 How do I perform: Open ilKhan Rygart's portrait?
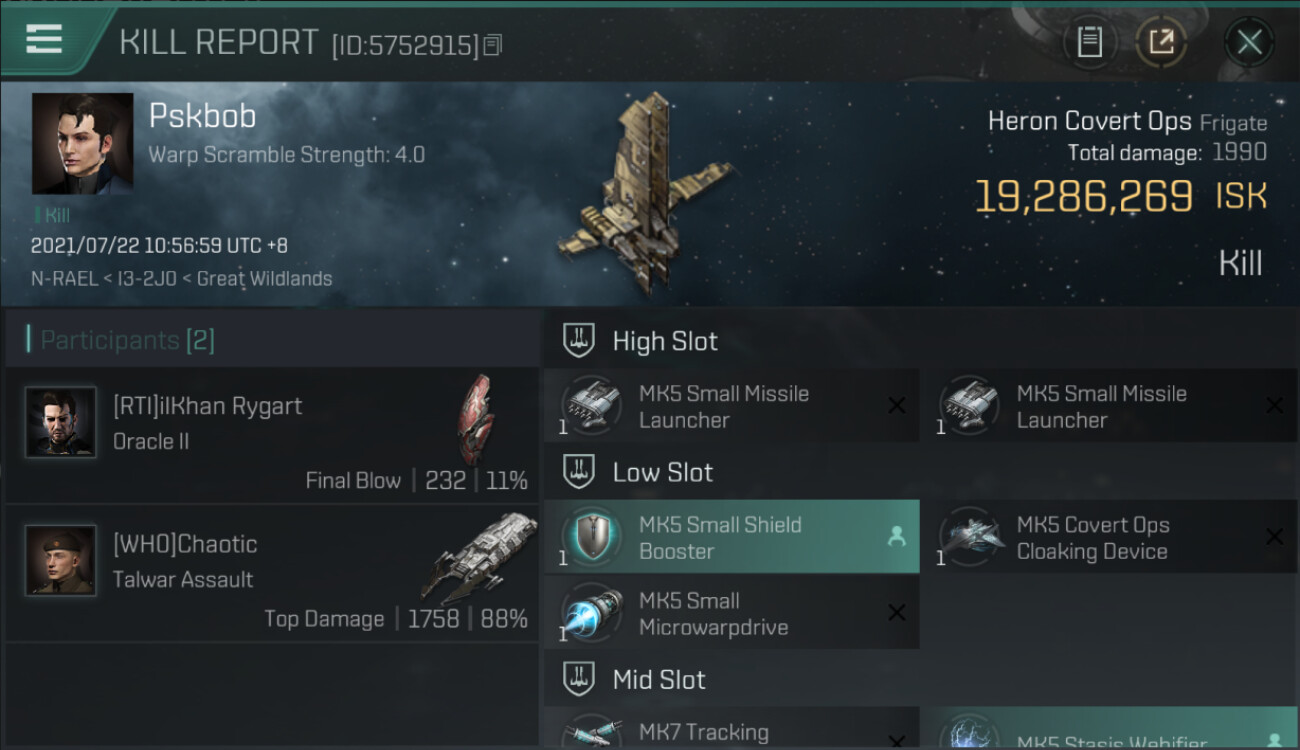click(61, 423)
